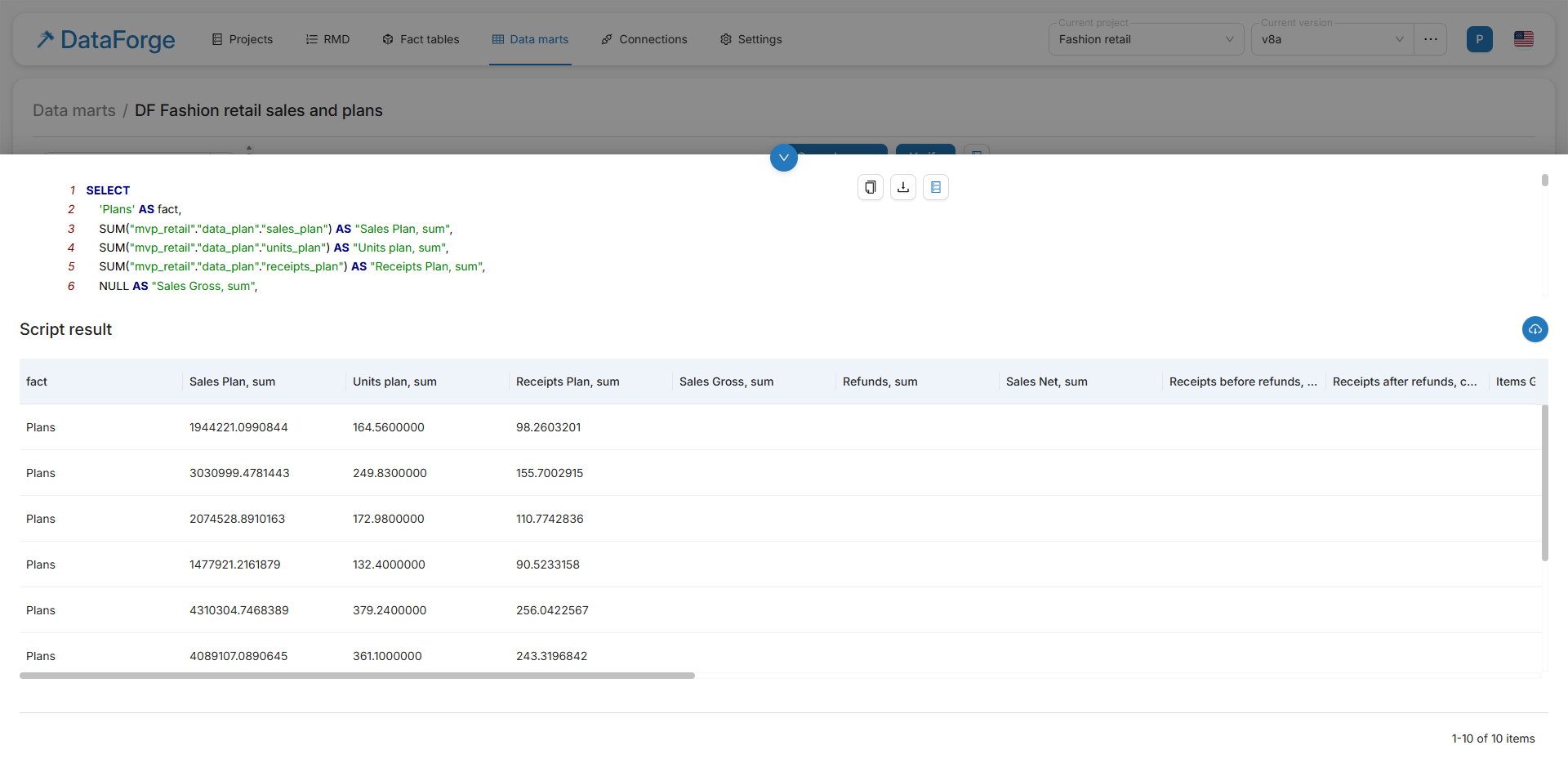Screen dimensions: 1568x772
Task: Expand the Current version v8a dropdown
Action: [1331, 39]
